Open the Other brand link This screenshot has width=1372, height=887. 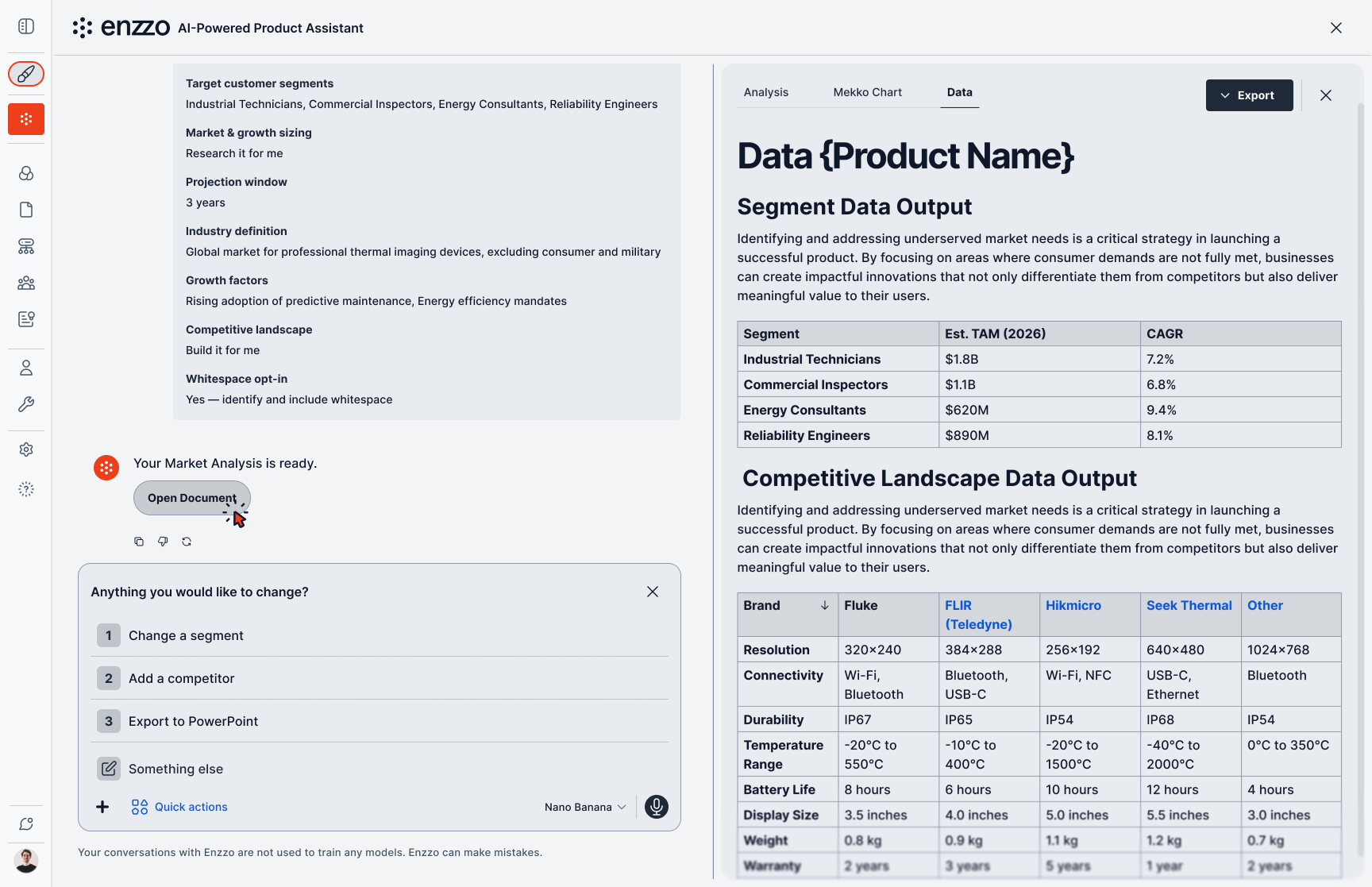(1265, 605)
